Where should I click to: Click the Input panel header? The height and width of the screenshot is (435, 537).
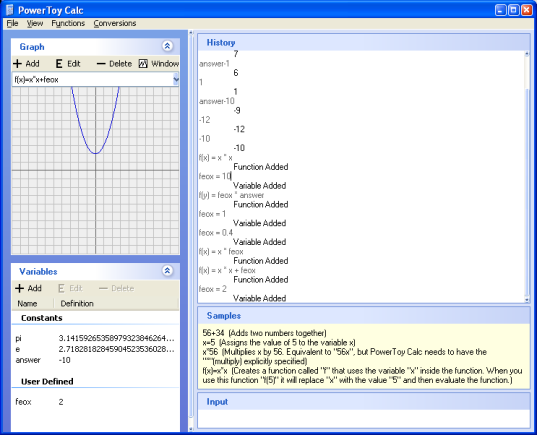pos(363,401)
